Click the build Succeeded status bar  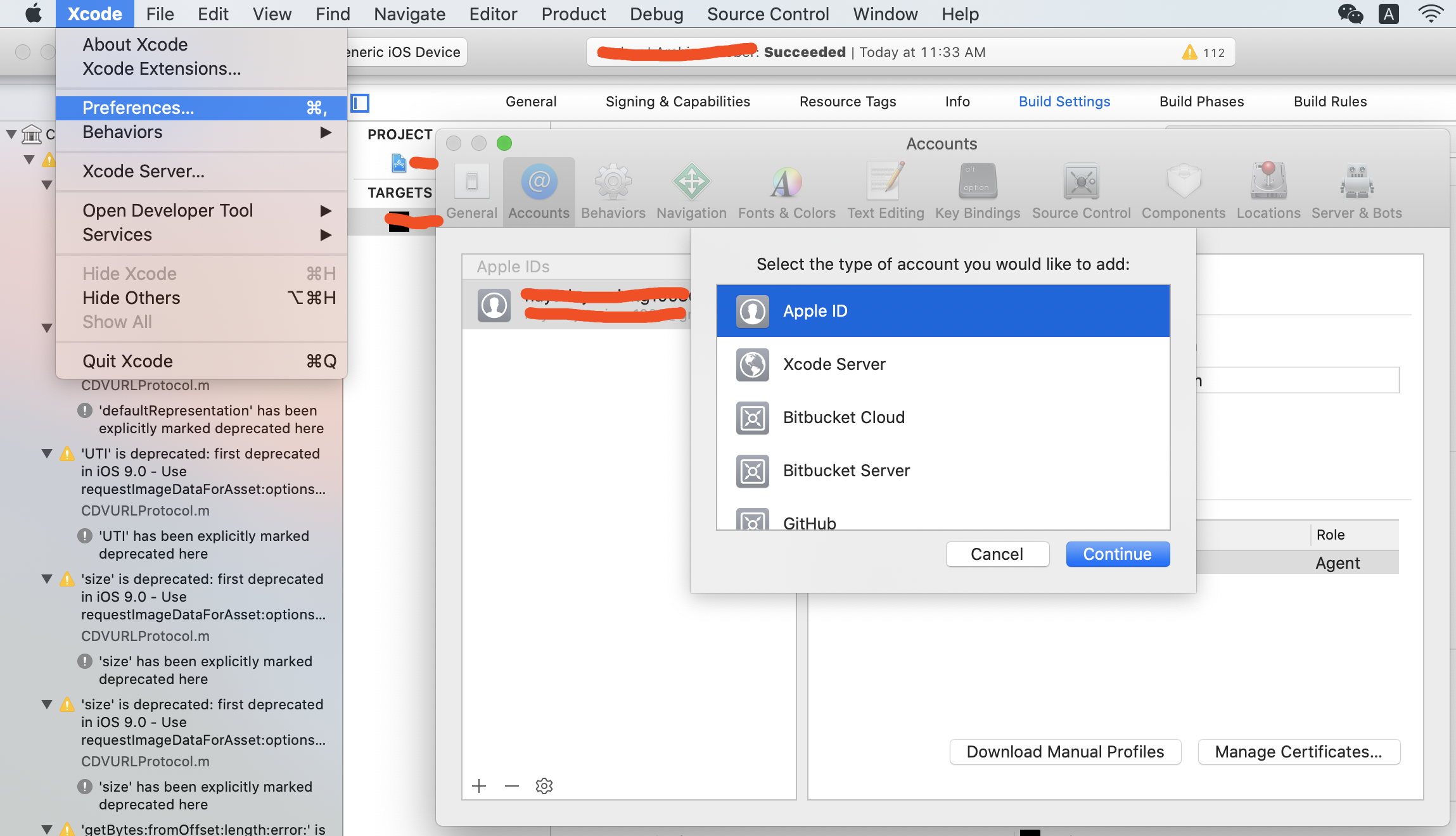pyautogui.click(x=910, y=52)
